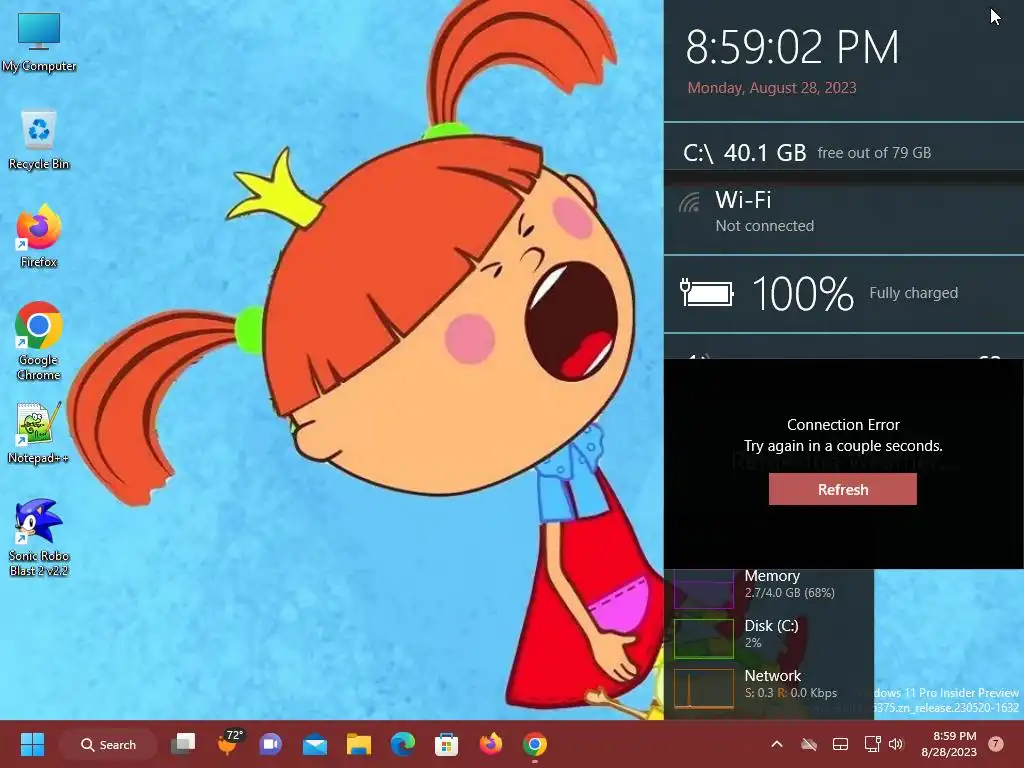Click Memory 2.7/4.0 GB (68%) text
1024x768 pixels.
(790, 584)
